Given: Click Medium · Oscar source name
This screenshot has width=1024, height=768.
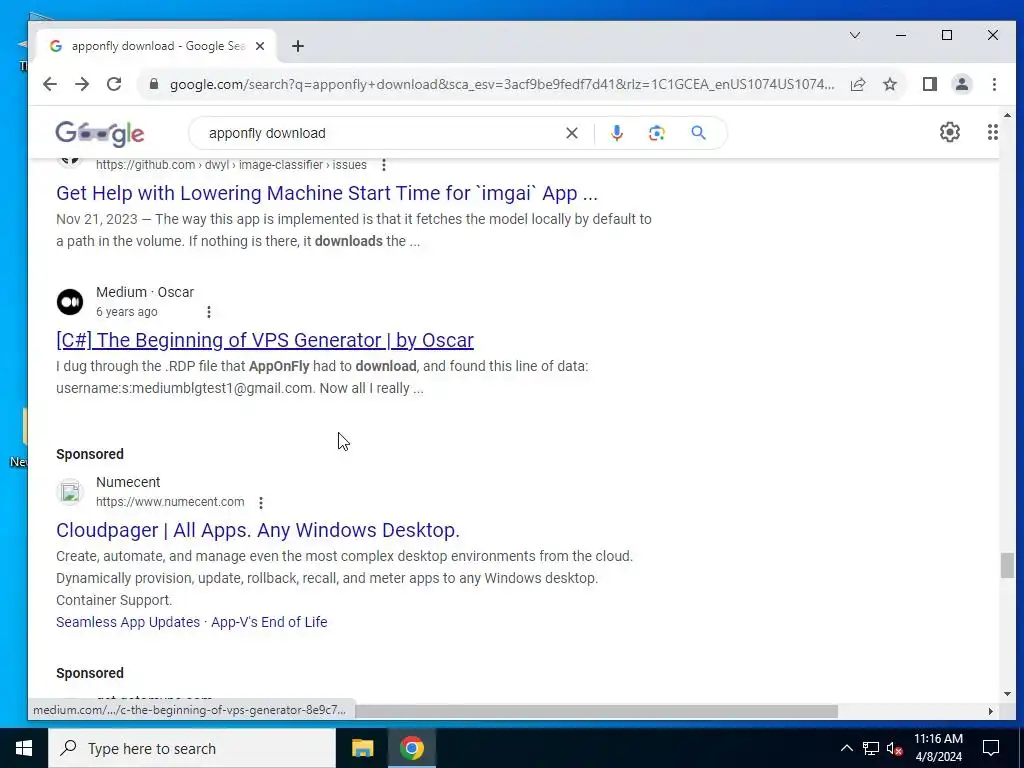Looking at the screenshot, I should click(145, 293).
